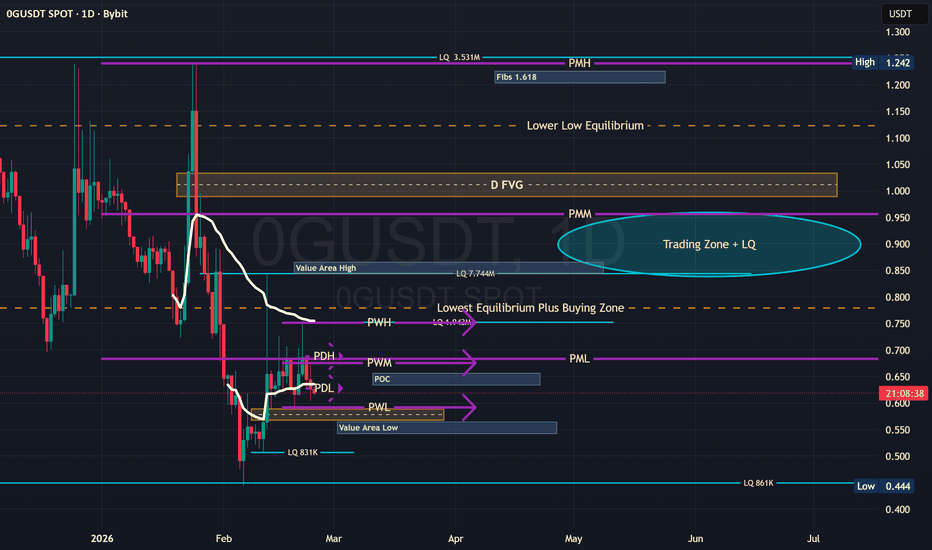932x550 pixels.
Task: Click the PWL arrow label
Action: click(379, 407)
